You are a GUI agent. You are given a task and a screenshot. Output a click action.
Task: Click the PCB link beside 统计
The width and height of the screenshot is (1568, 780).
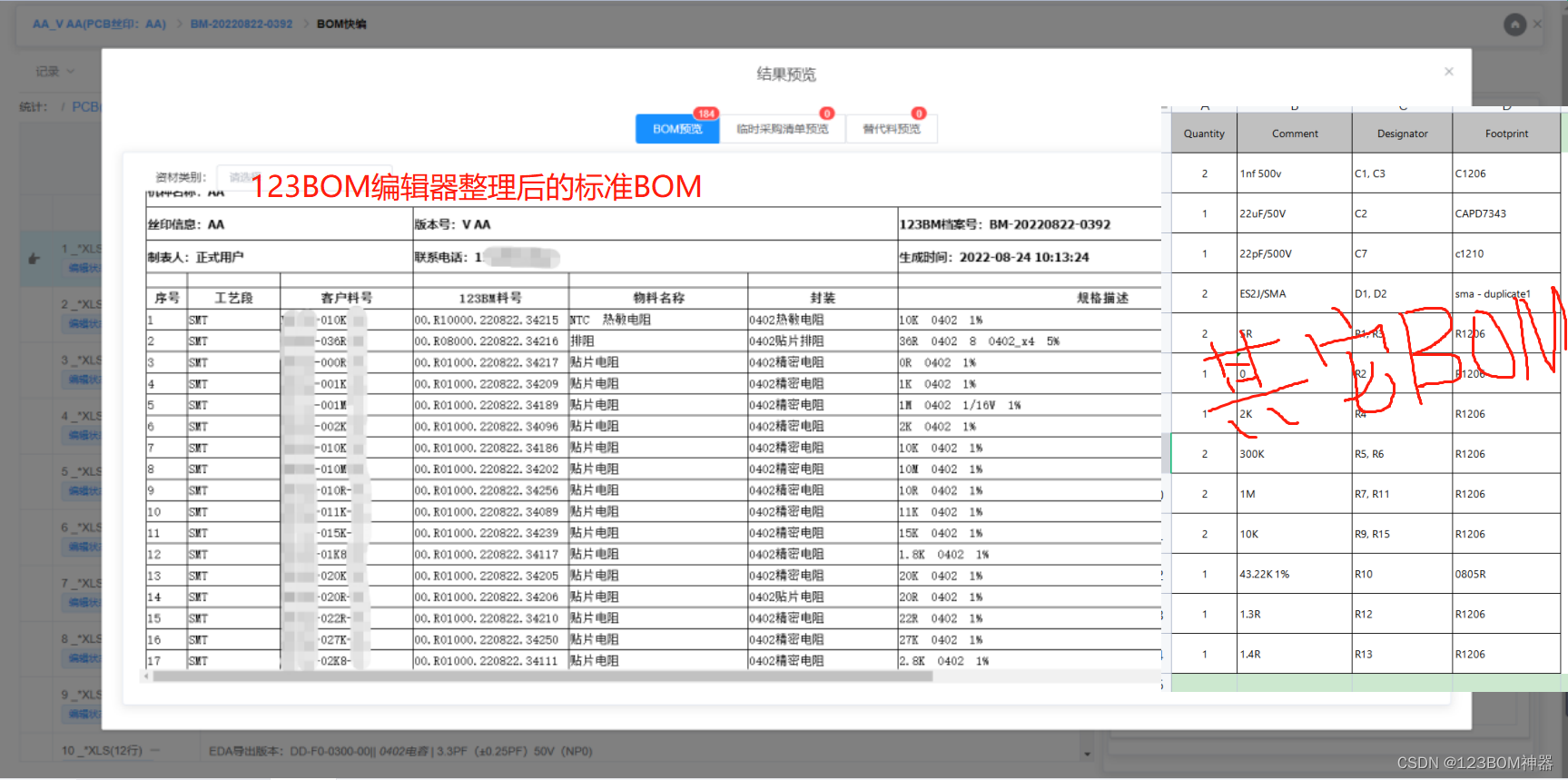click(86, 107)
